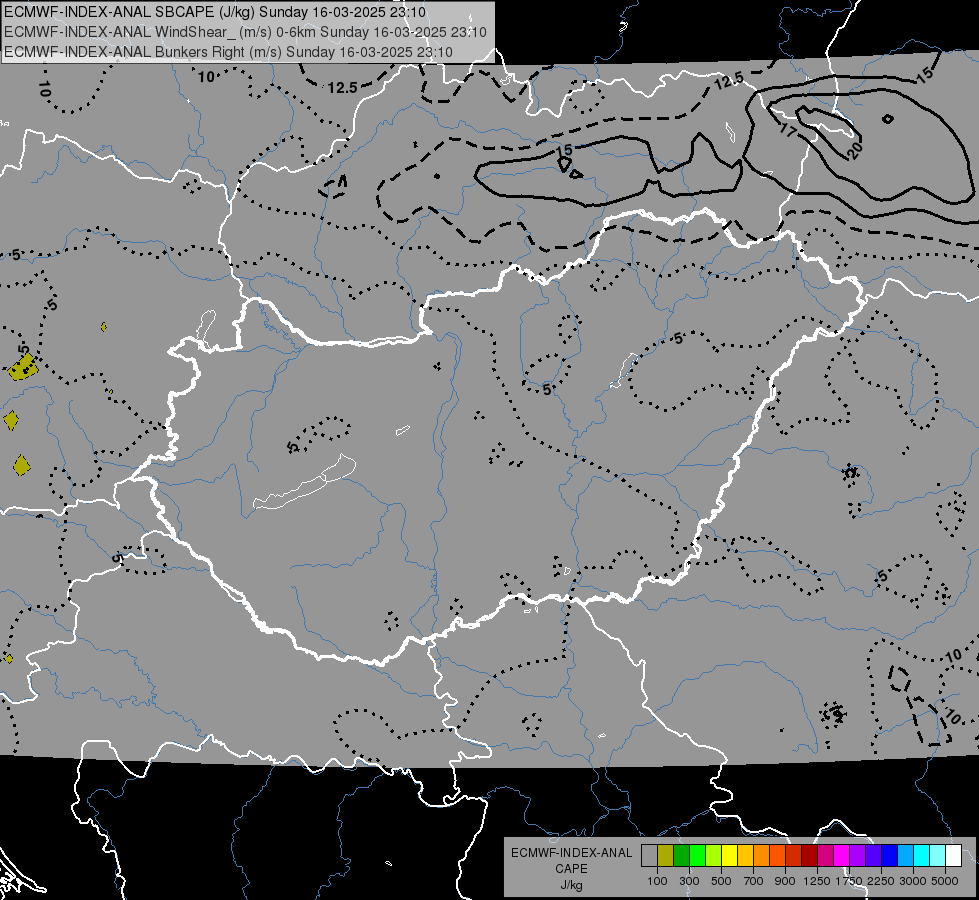Click the pale cyan swatch before 5000
979x900 pixels.
coord(937,855)
